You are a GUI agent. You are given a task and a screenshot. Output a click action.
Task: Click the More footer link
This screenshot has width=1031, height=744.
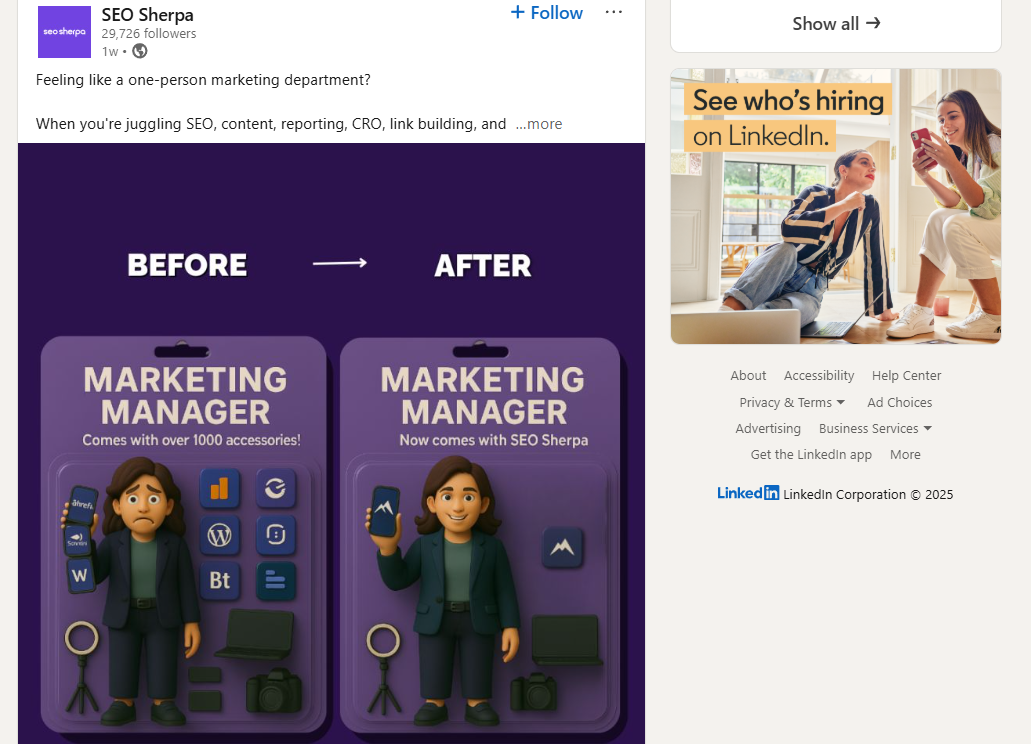(905, 454)
